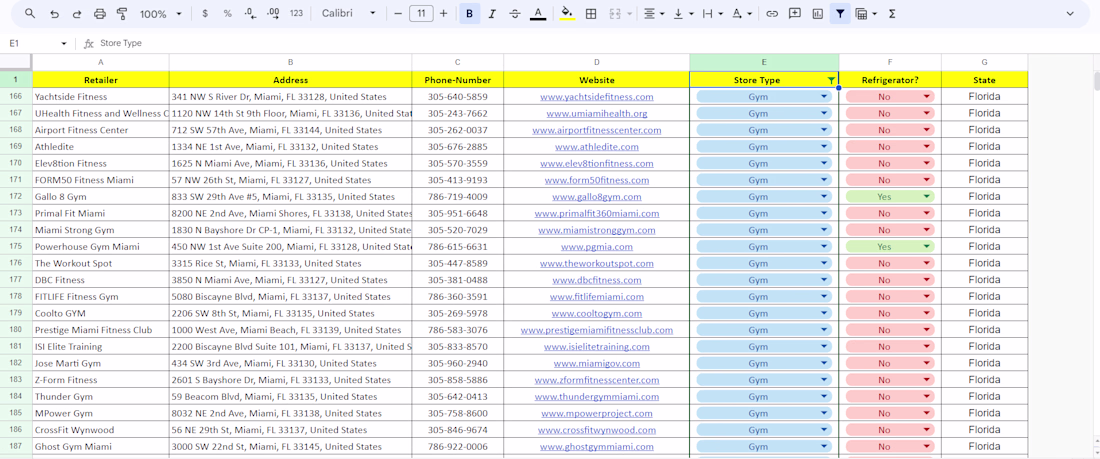This screenshot has height=459, width=1100.
Task: Toggle the active filter button in toolbar
Action: 840,13
